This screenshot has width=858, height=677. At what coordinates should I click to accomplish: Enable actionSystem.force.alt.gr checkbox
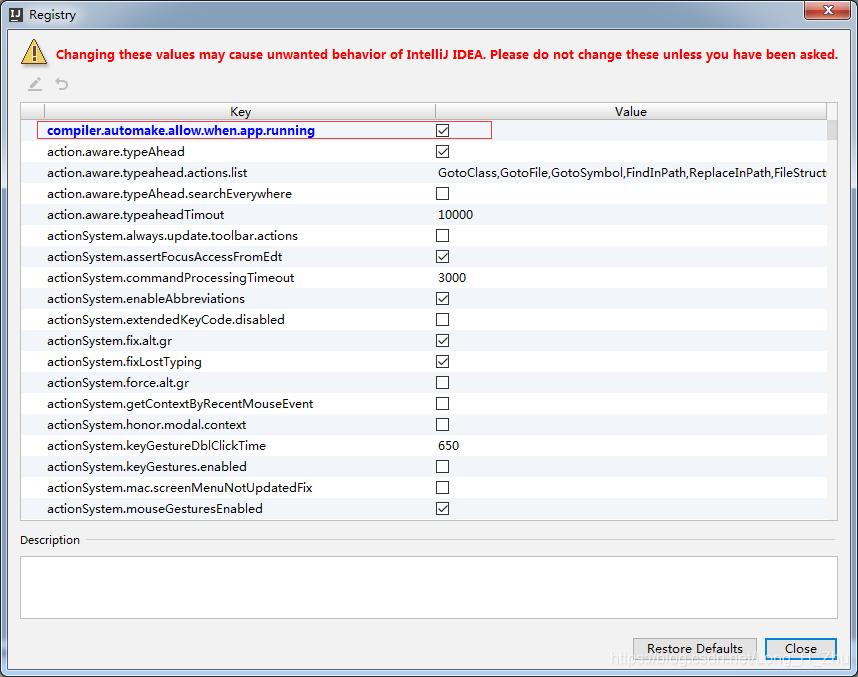pos(442,382)
